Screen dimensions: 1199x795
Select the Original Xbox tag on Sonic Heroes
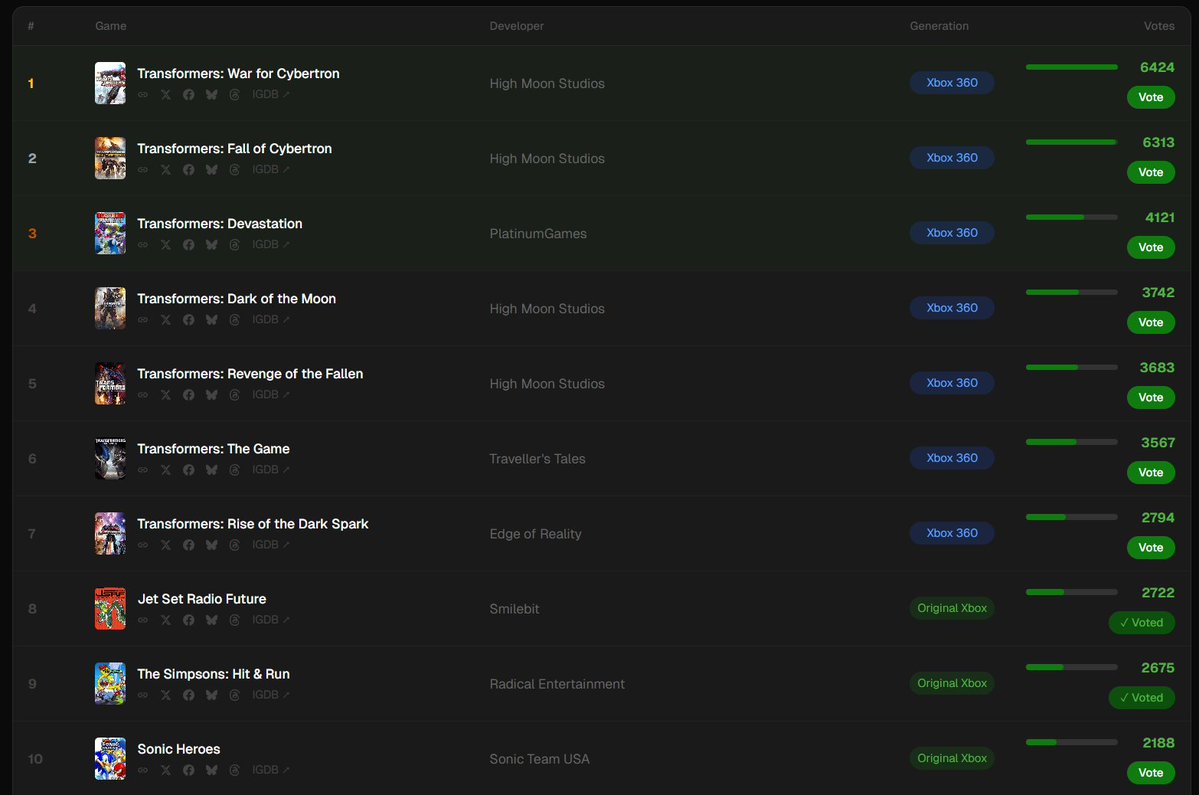(x=952, y=758)
